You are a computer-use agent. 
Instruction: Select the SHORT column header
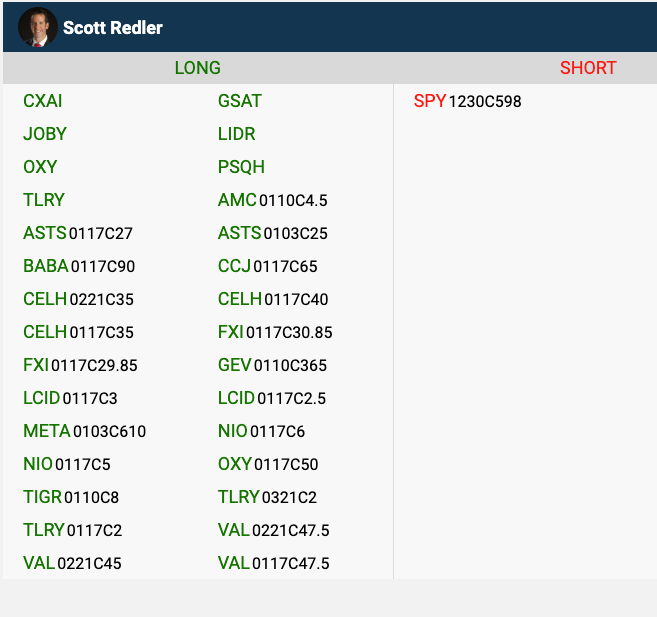(x=588, y=68)
